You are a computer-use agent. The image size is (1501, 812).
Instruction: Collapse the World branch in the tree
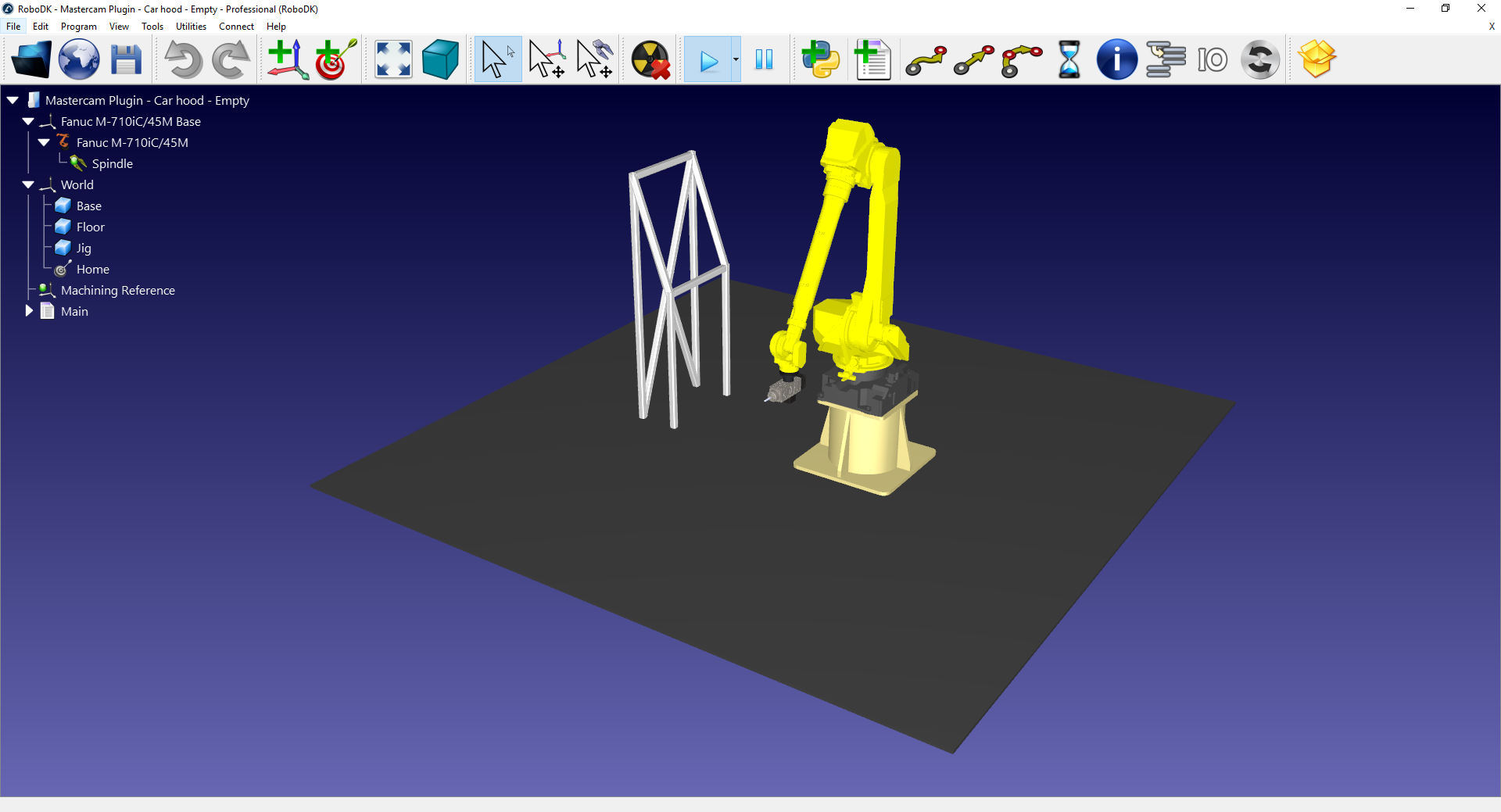coord(28,184)
